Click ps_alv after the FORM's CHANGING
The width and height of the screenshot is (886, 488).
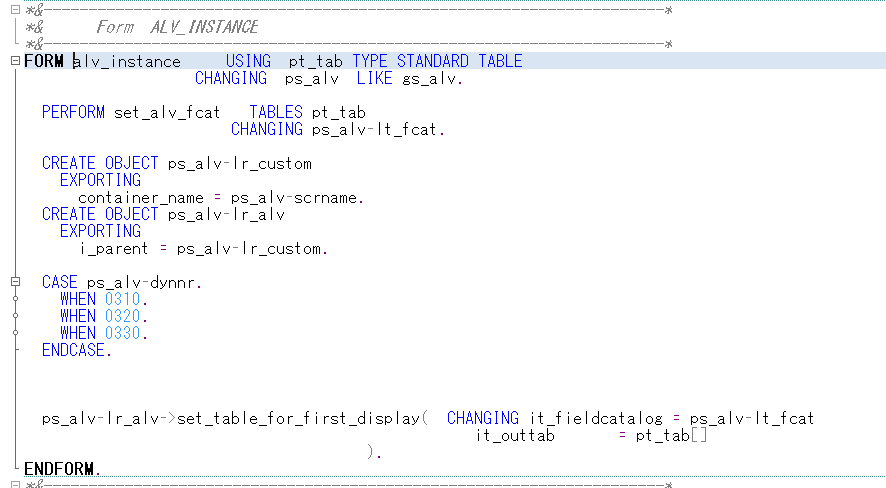tap(311, 79)
